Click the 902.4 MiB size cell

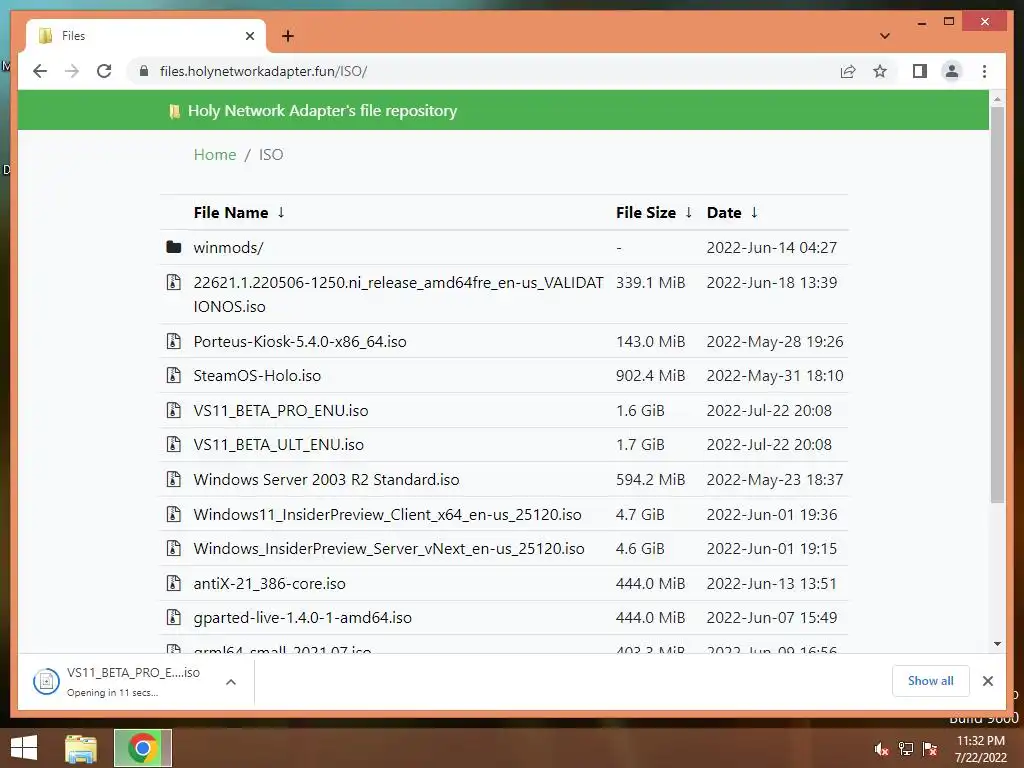pyautogui.click(x=650, y=376)
